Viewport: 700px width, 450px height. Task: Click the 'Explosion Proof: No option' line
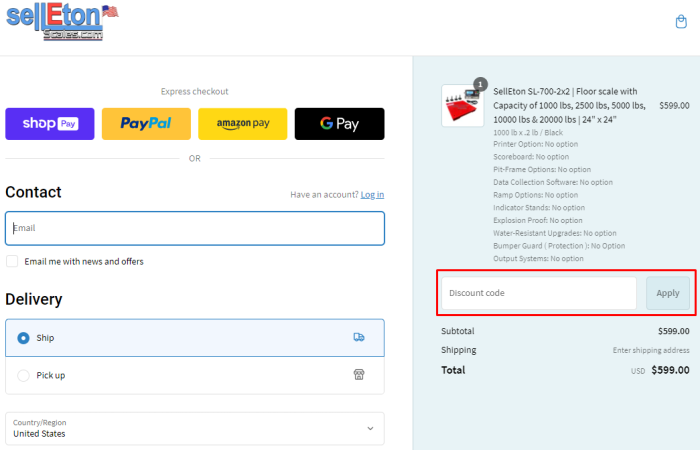[x=538, y=220]
